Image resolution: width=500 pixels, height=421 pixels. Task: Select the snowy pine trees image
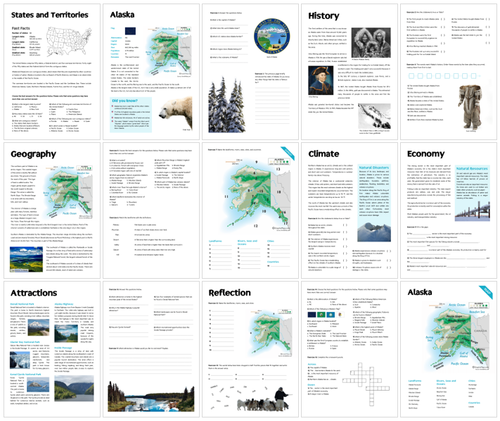click(227, 105)
